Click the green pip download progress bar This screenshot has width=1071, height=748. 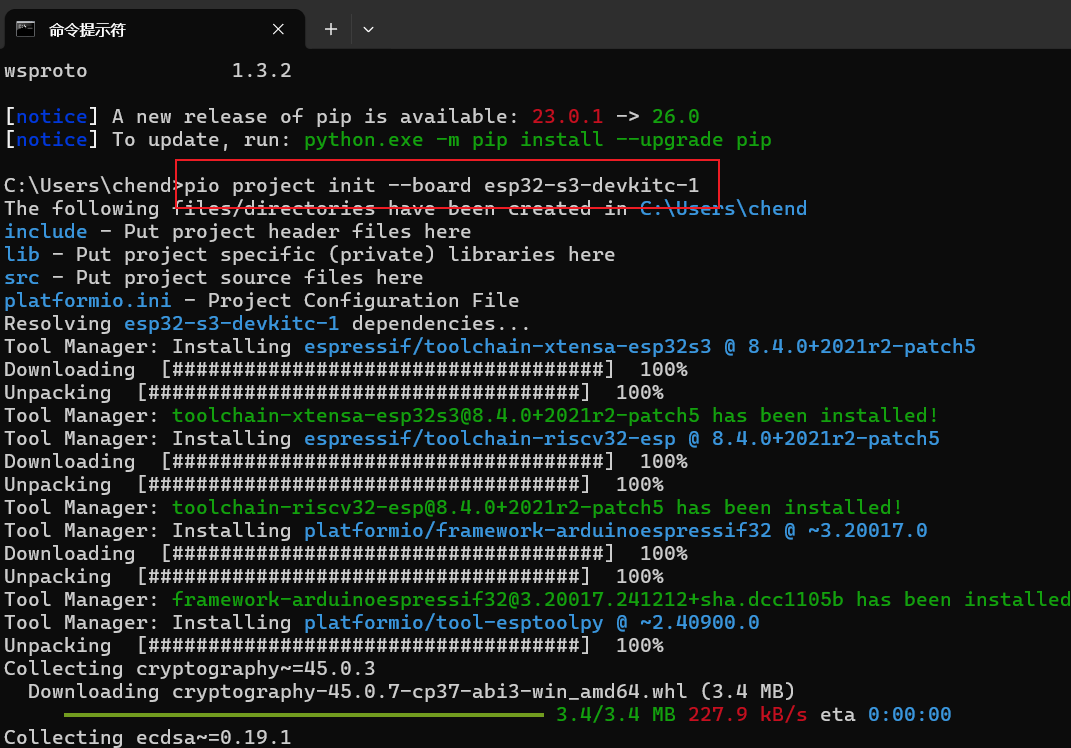[304, 715]
